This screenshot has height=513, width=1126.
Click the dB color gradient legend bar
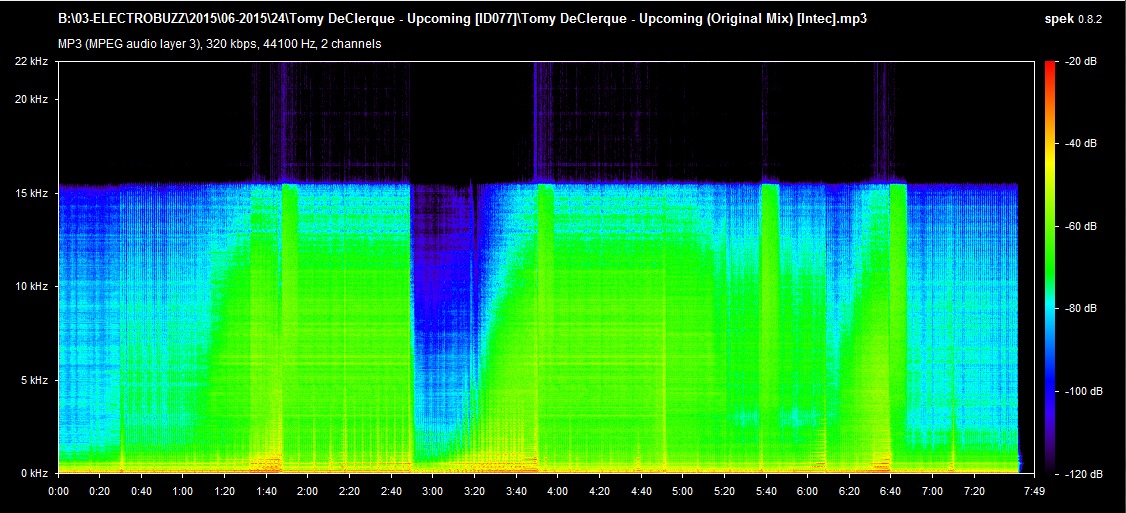(x=1050, y=268)
